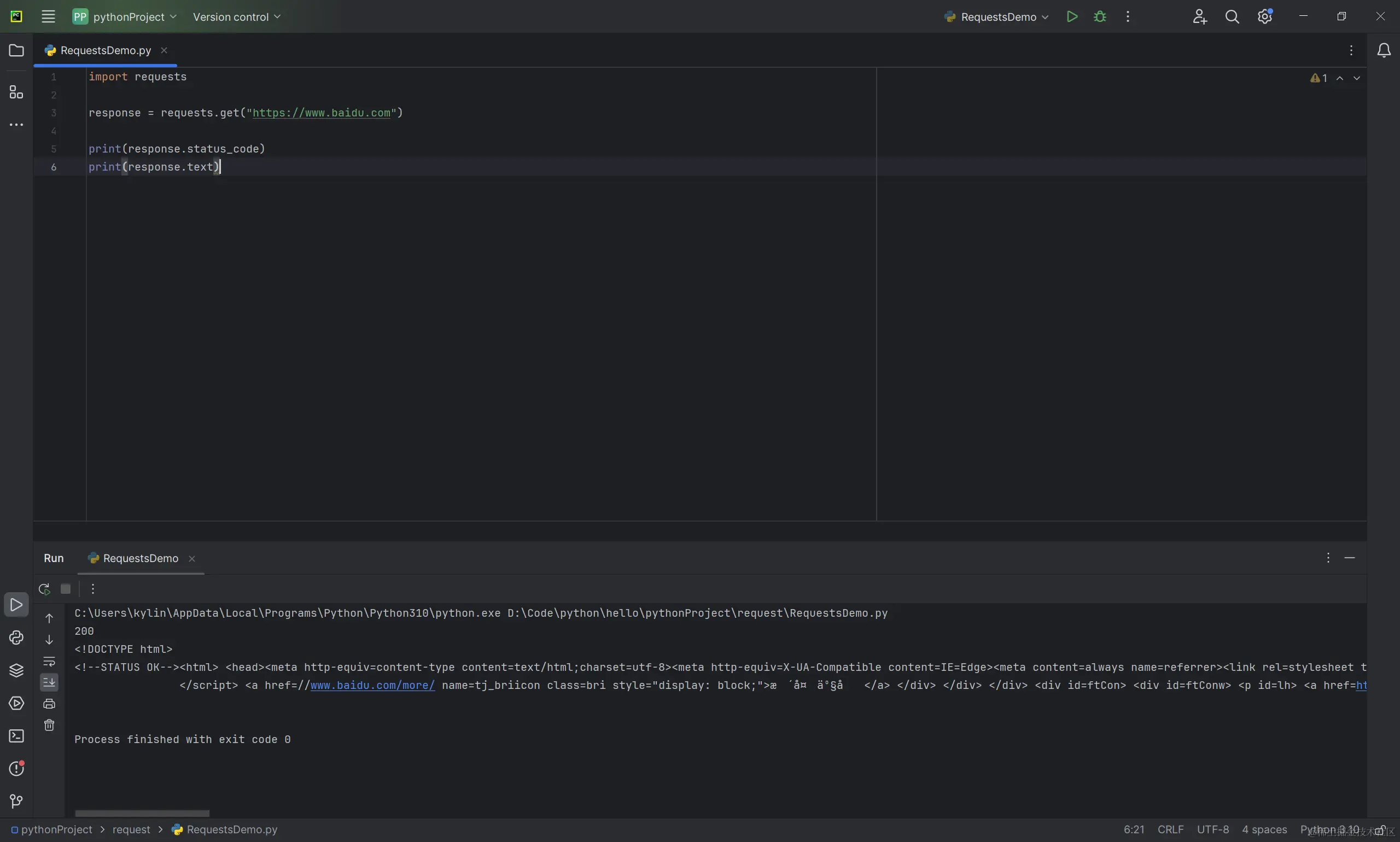
Task: Select request folder in breadcrumb bar
Action: point(131,829)
